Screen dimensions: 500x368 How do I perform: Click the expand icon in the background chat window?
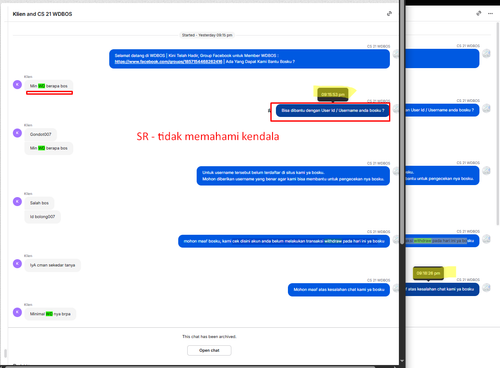point(479,13)
